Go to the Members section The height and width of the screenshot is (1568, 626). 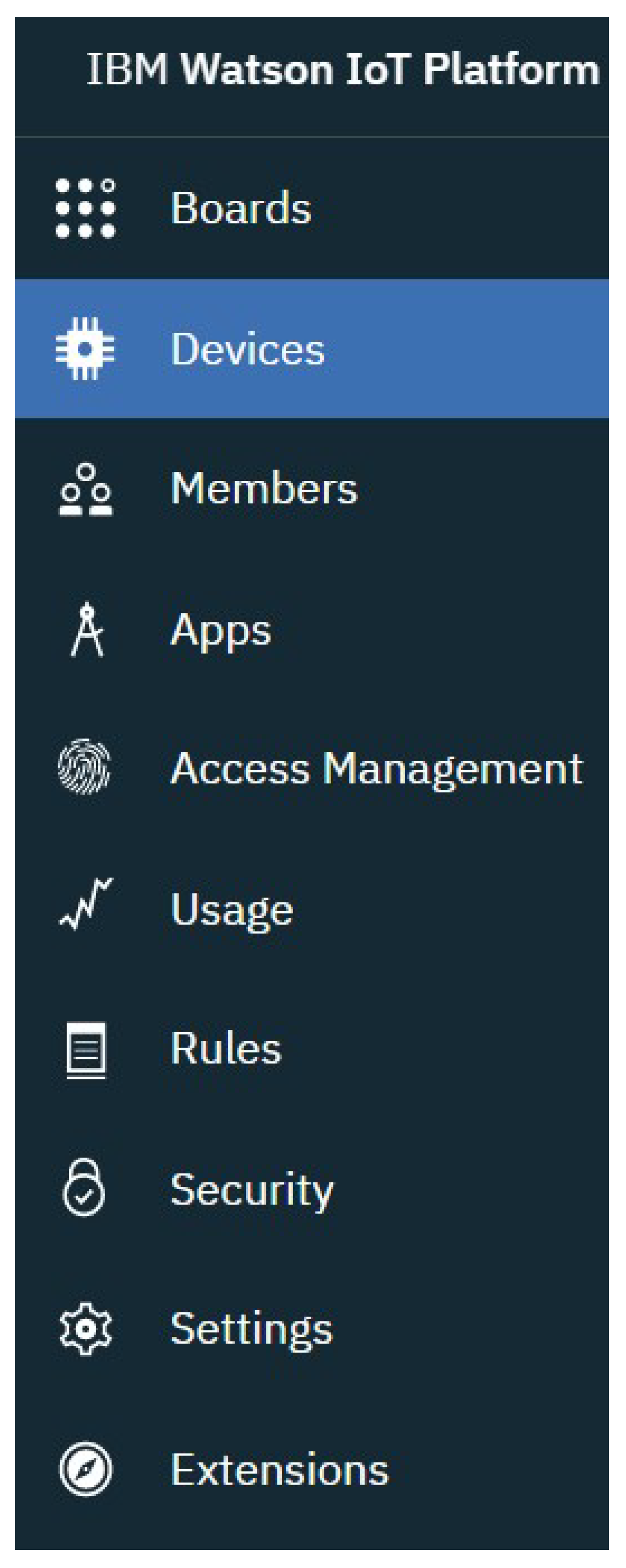pyautogui.click(x=264, y=489)
